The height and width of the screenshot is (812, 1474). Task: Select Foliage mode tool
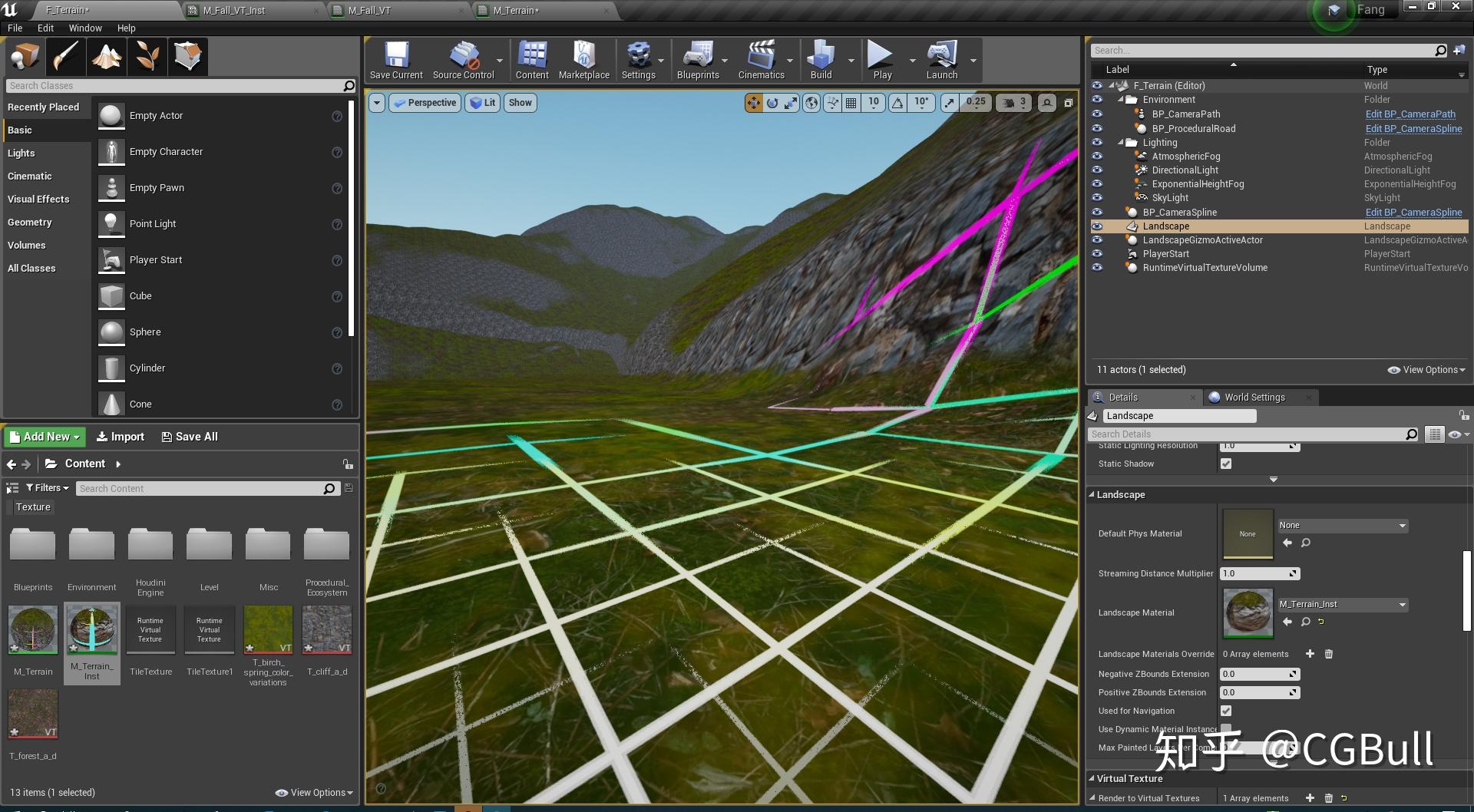[x=147, y=56]
